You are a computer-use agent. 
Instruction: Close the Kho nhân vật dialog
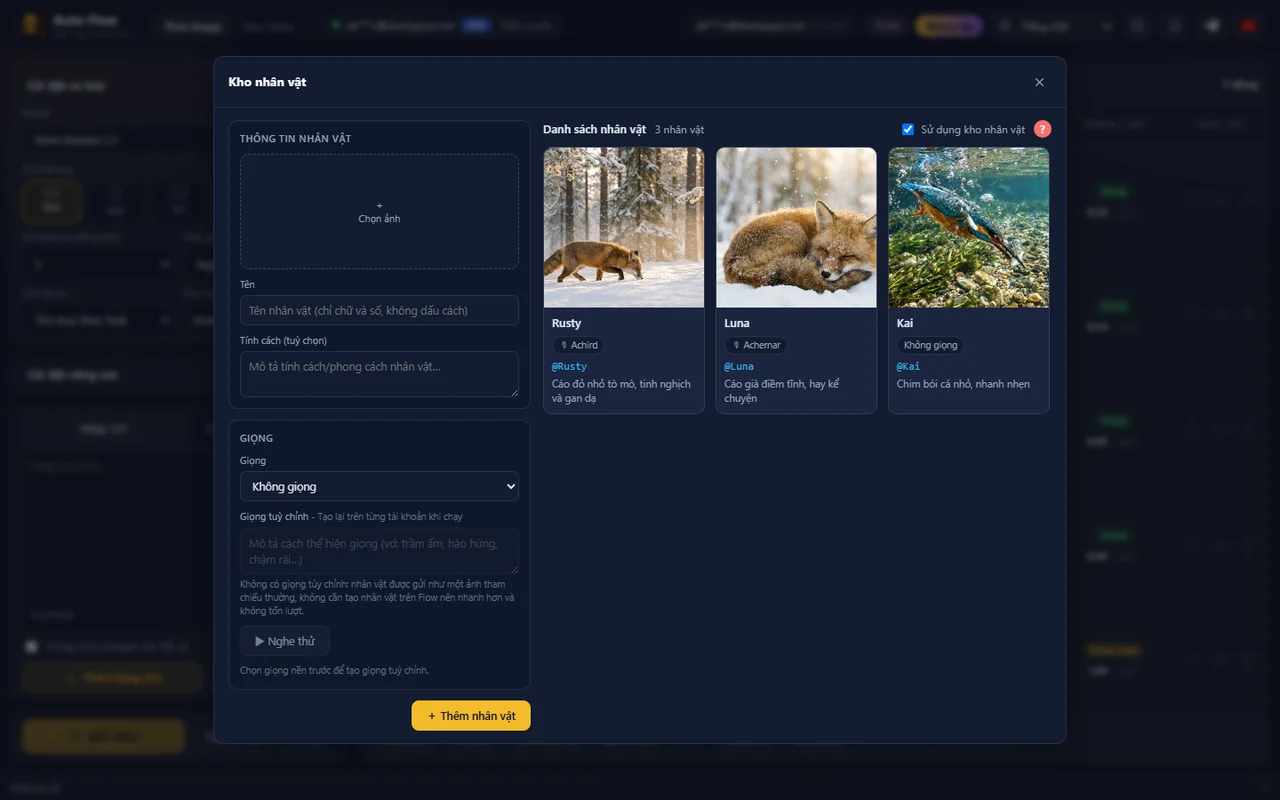(x=1039, y=82)
